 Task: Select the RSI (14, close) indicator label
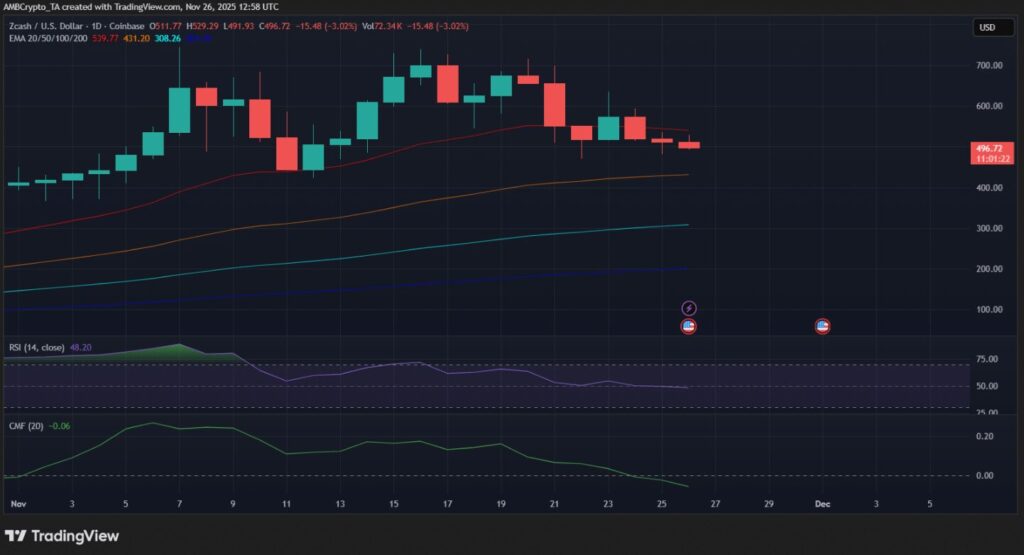(x=36, y=347)
